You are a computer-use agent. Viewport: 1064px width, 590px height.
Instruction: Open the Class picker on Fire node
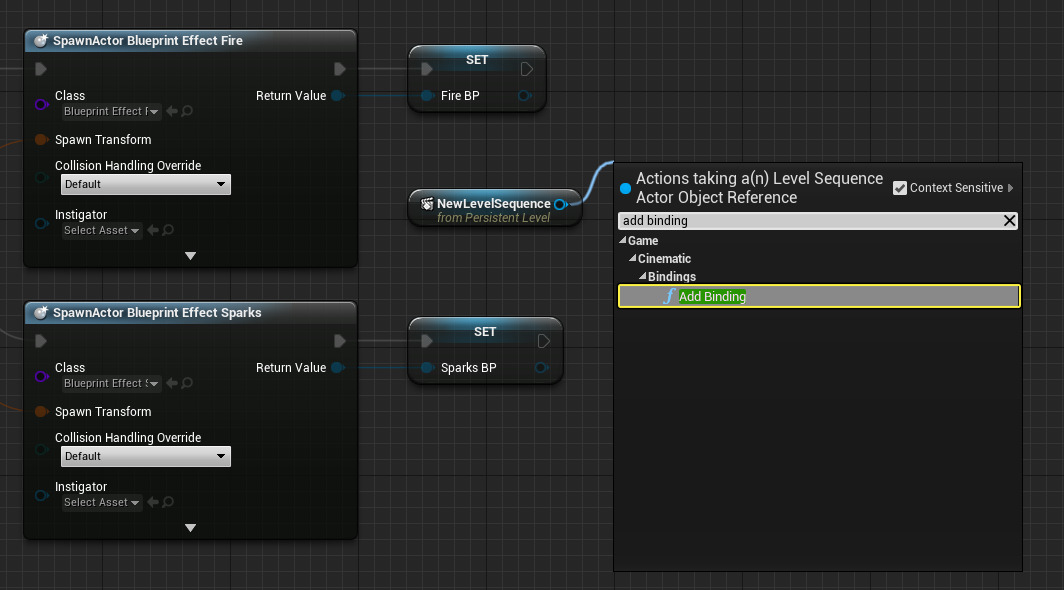pyautogui.click(x=111, y=112)
